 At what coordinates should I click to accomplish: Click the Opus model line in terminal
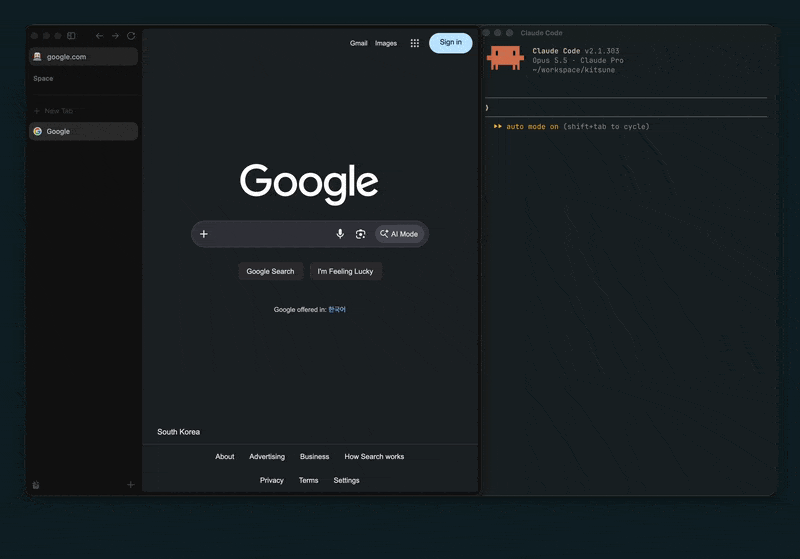point(578,60)
